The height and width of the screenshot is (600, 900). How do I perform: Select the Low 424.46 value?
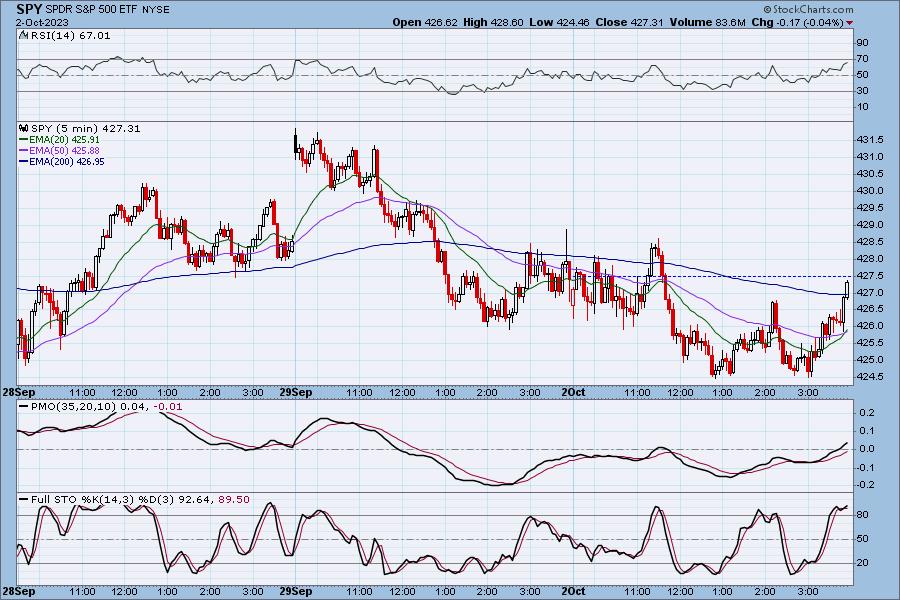[x=559, y=22]
